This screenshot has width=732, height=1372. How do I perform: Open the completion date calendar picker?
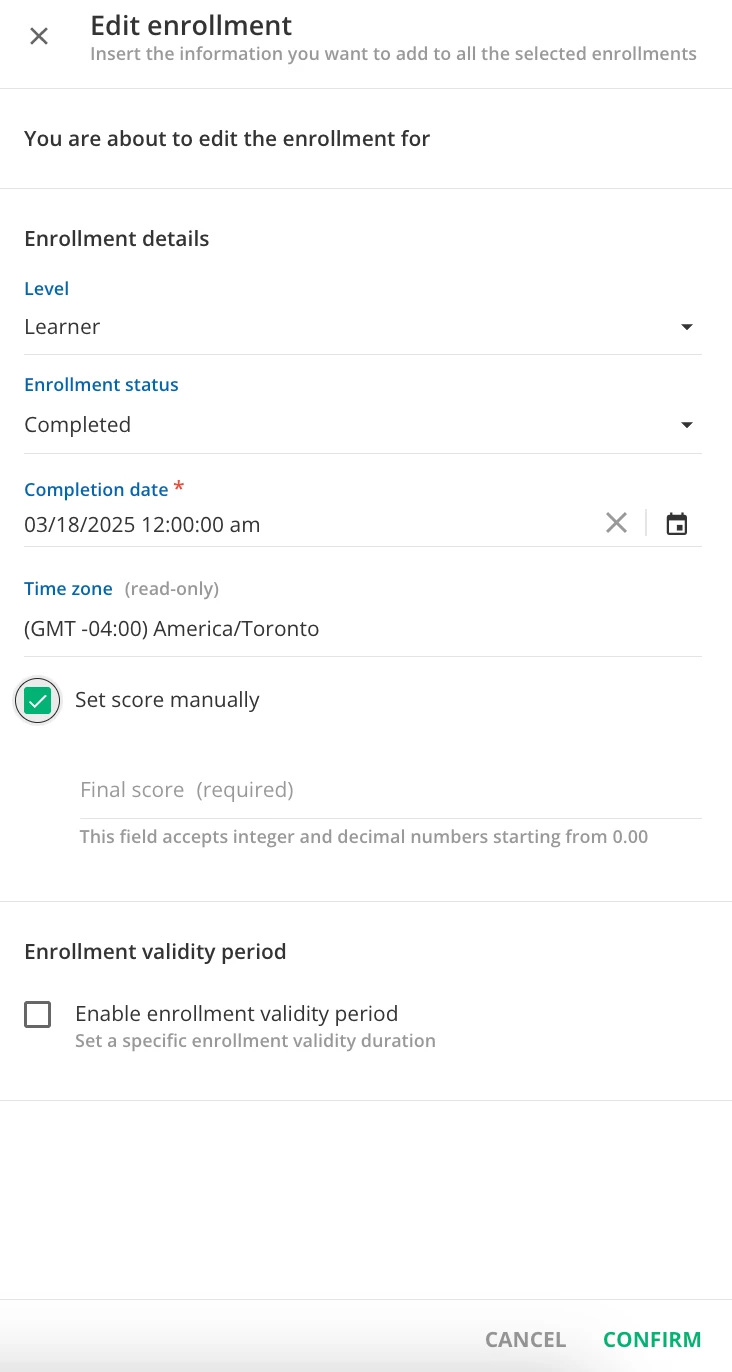[x=677, y=523]
